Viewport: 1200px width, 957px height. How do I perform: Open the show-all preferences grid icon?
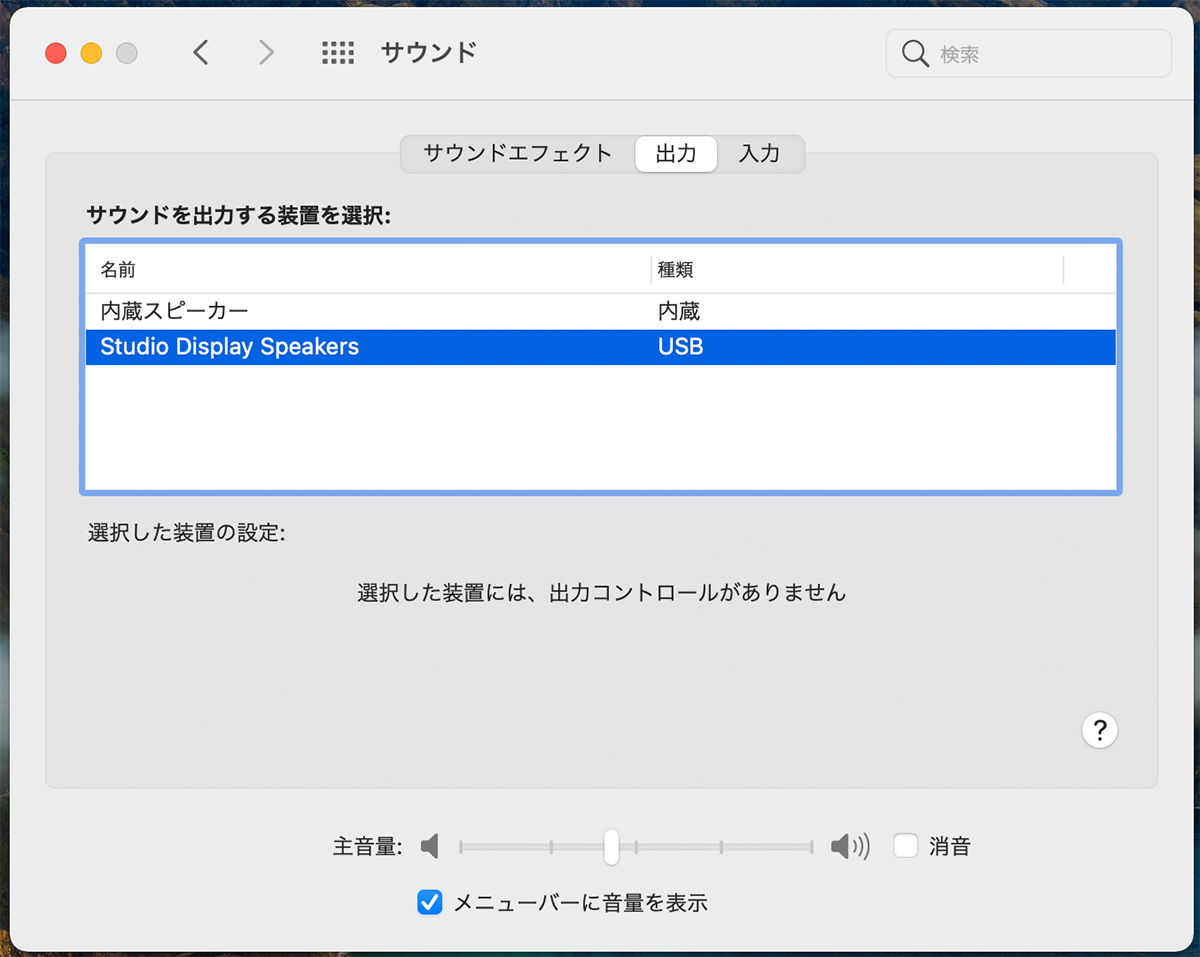pos(338,53)
